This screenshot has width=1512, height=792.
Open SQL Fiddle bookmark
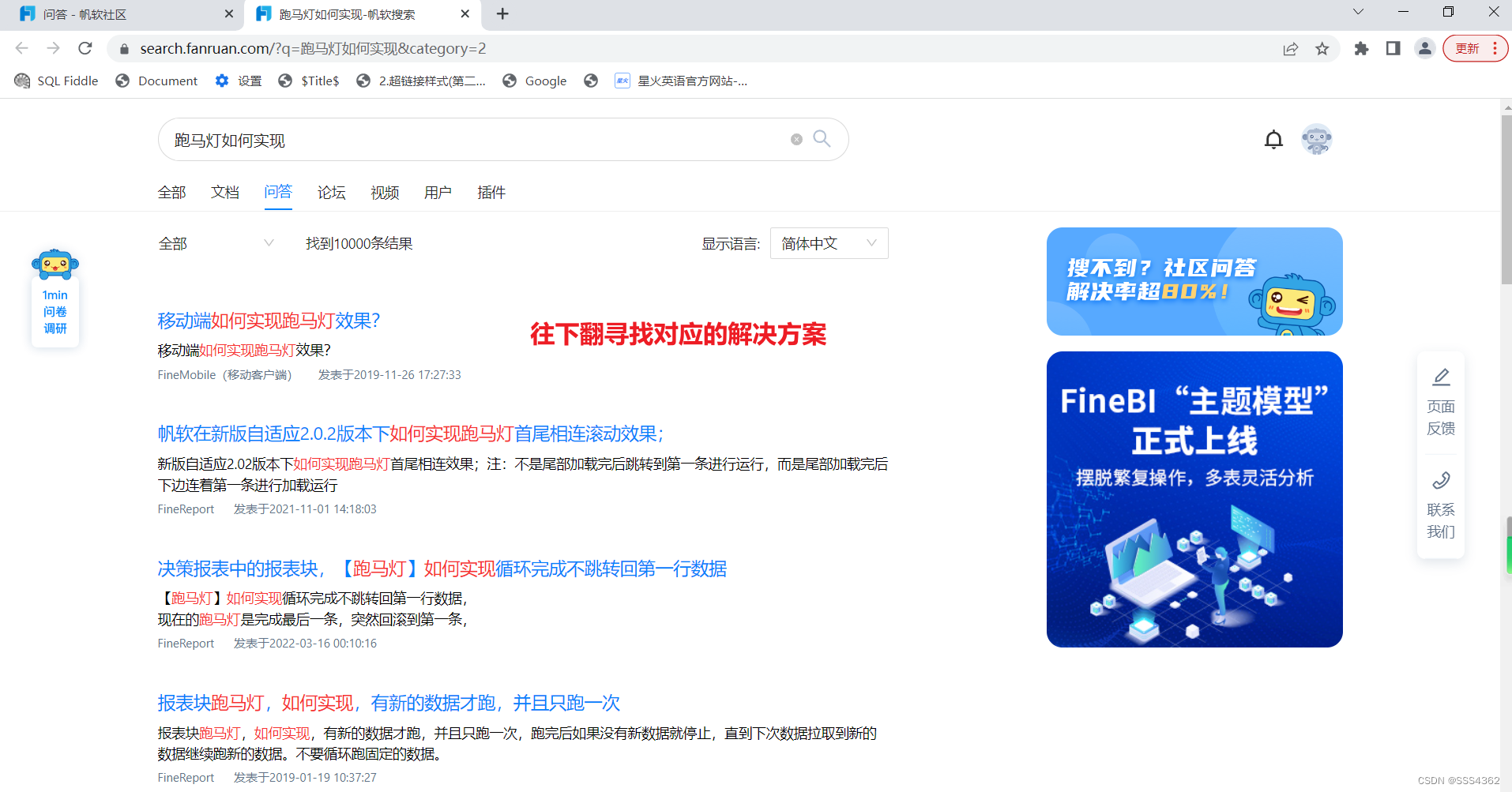click(56, 81)
